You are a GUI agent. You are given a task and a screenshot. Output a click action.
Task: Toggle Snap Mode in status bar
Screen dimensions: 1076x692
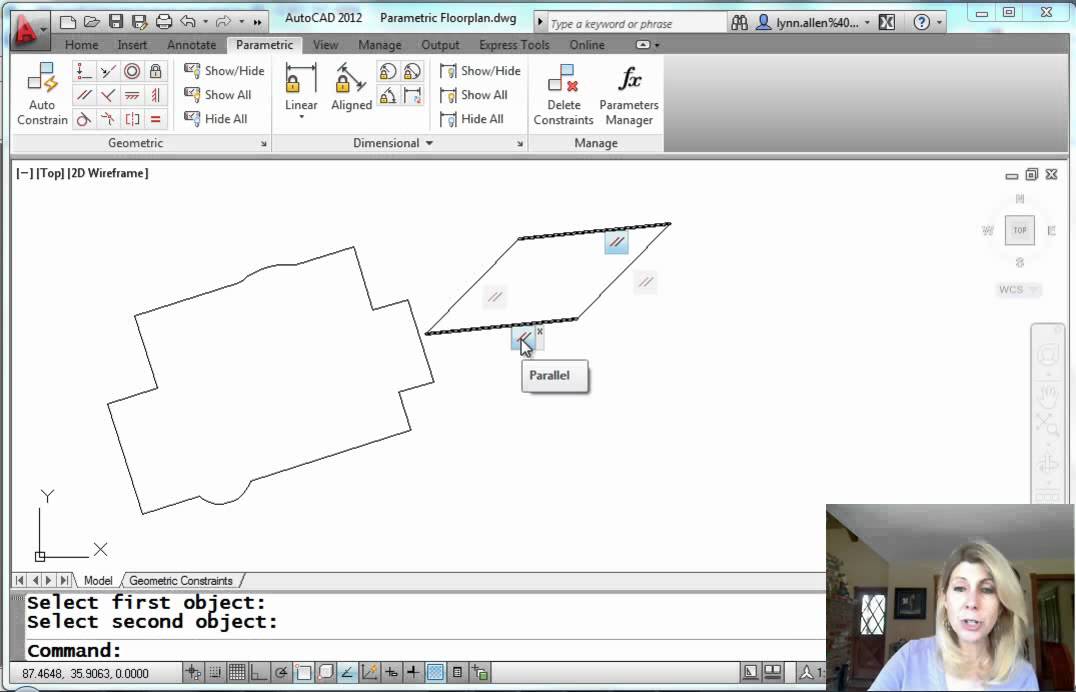[x=215, y=672]
